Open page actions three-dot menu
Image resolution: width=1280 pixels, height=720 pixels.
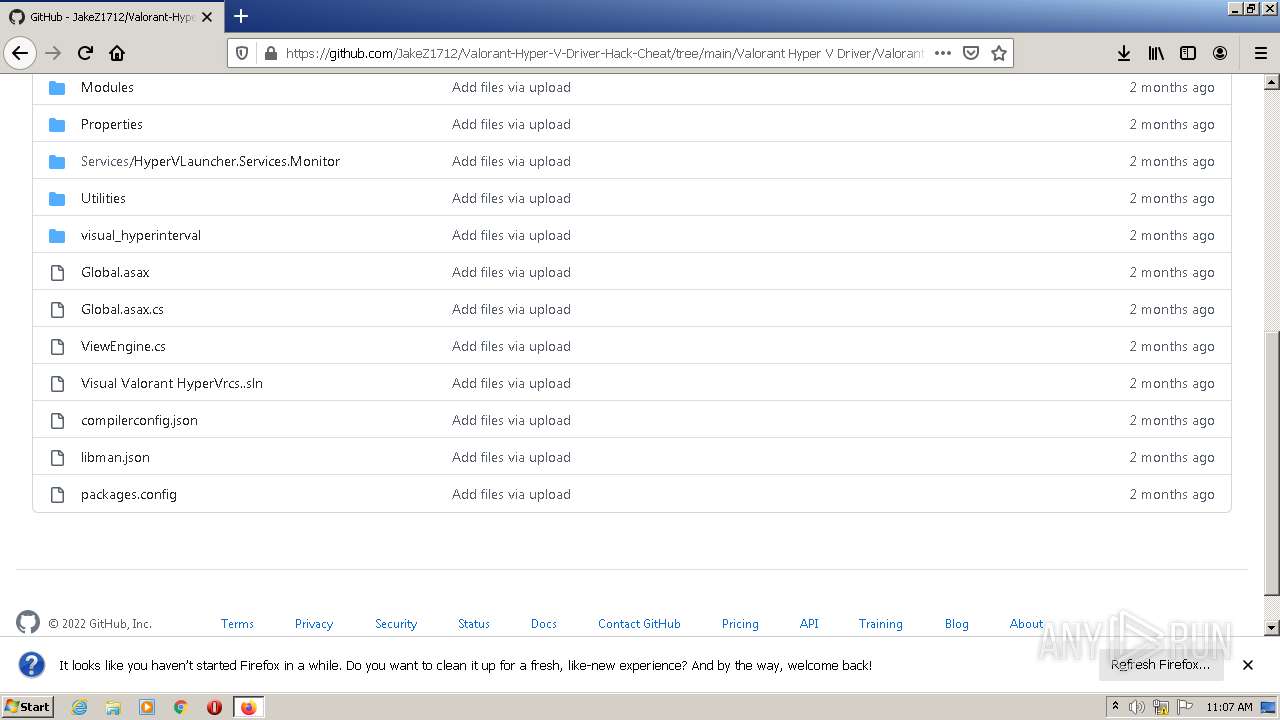point(942,53)
